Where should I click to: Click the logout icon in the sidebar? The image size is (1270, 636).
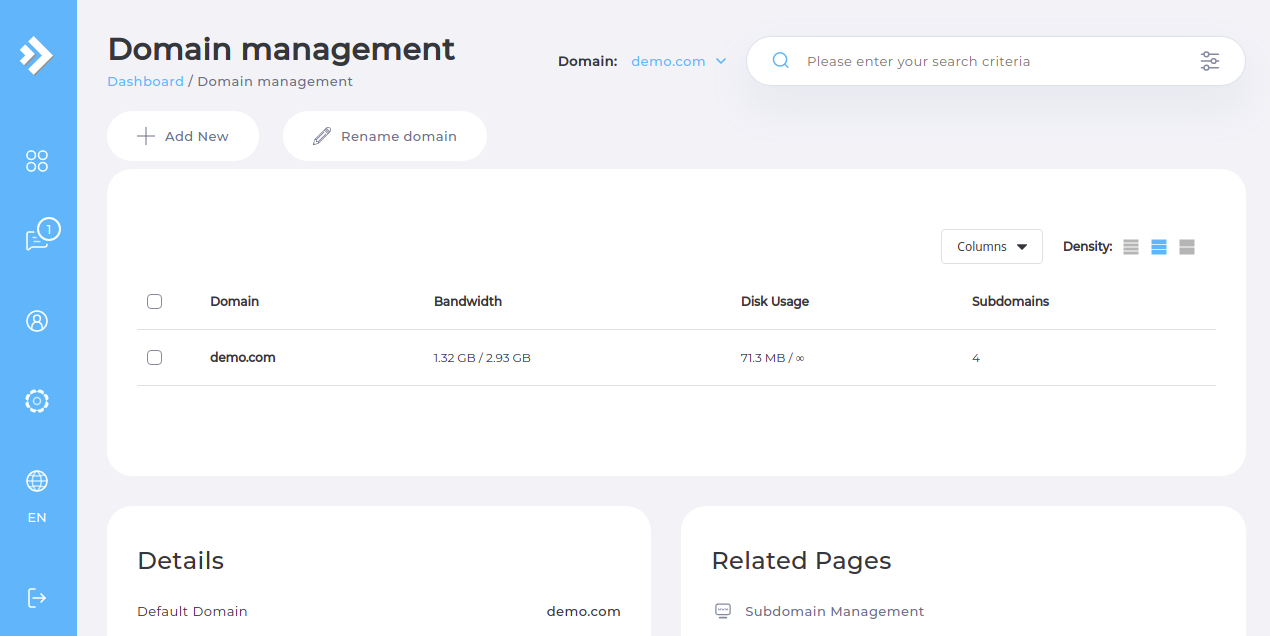pyautogui.click(x=37, y=598)
